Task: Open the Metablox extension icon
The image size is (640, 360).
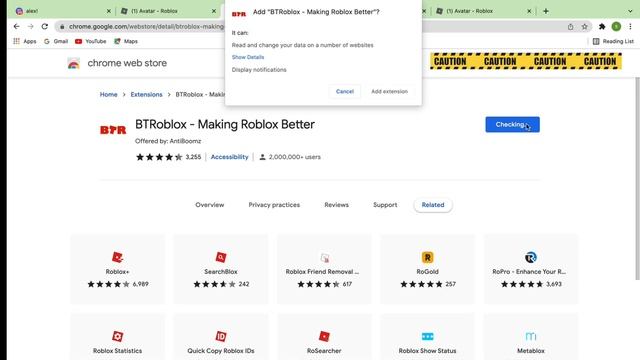Action: 531,336
